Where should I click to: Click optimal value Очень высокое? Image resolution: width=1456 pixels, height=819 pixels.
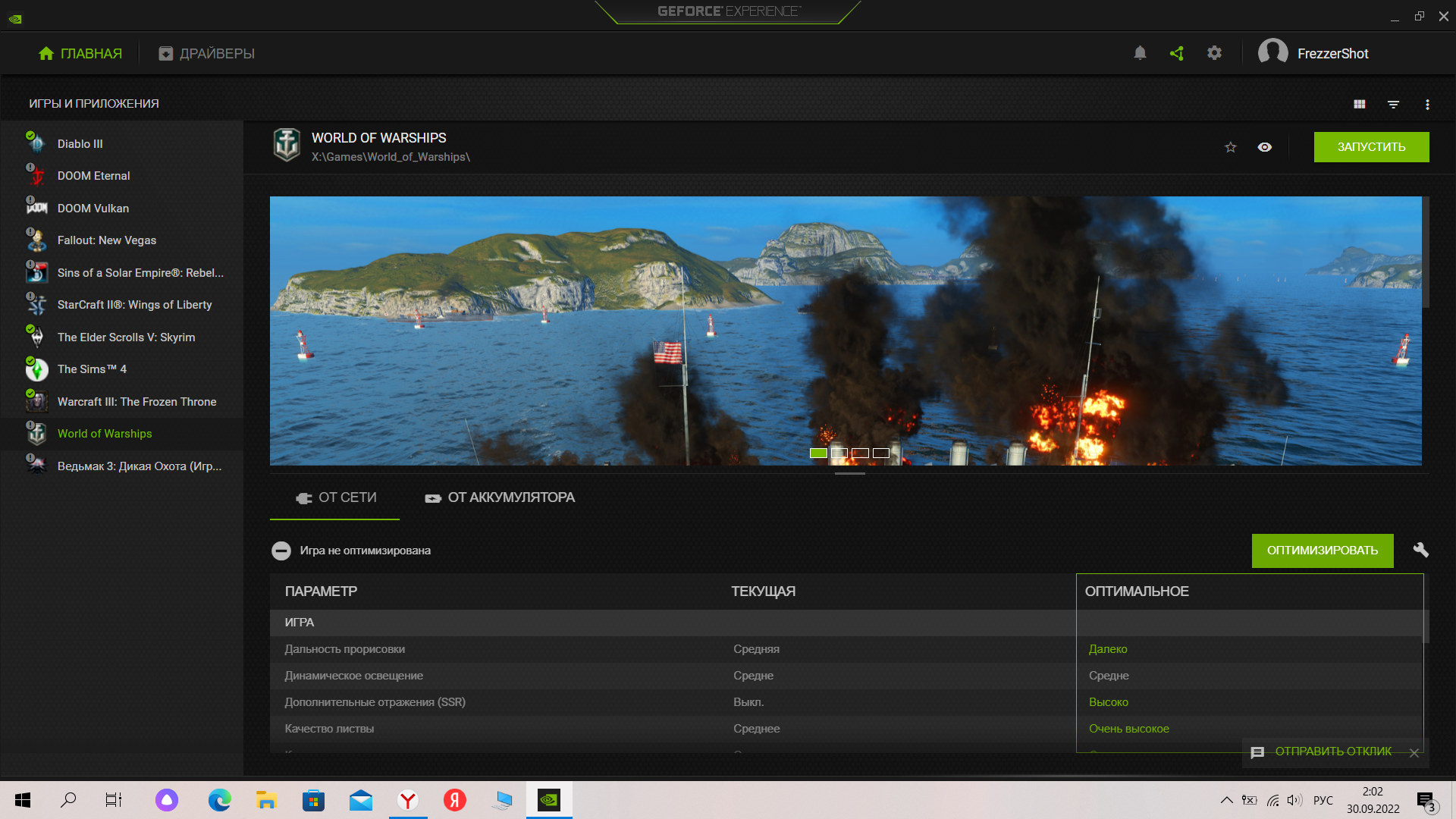click(1128, 729)
